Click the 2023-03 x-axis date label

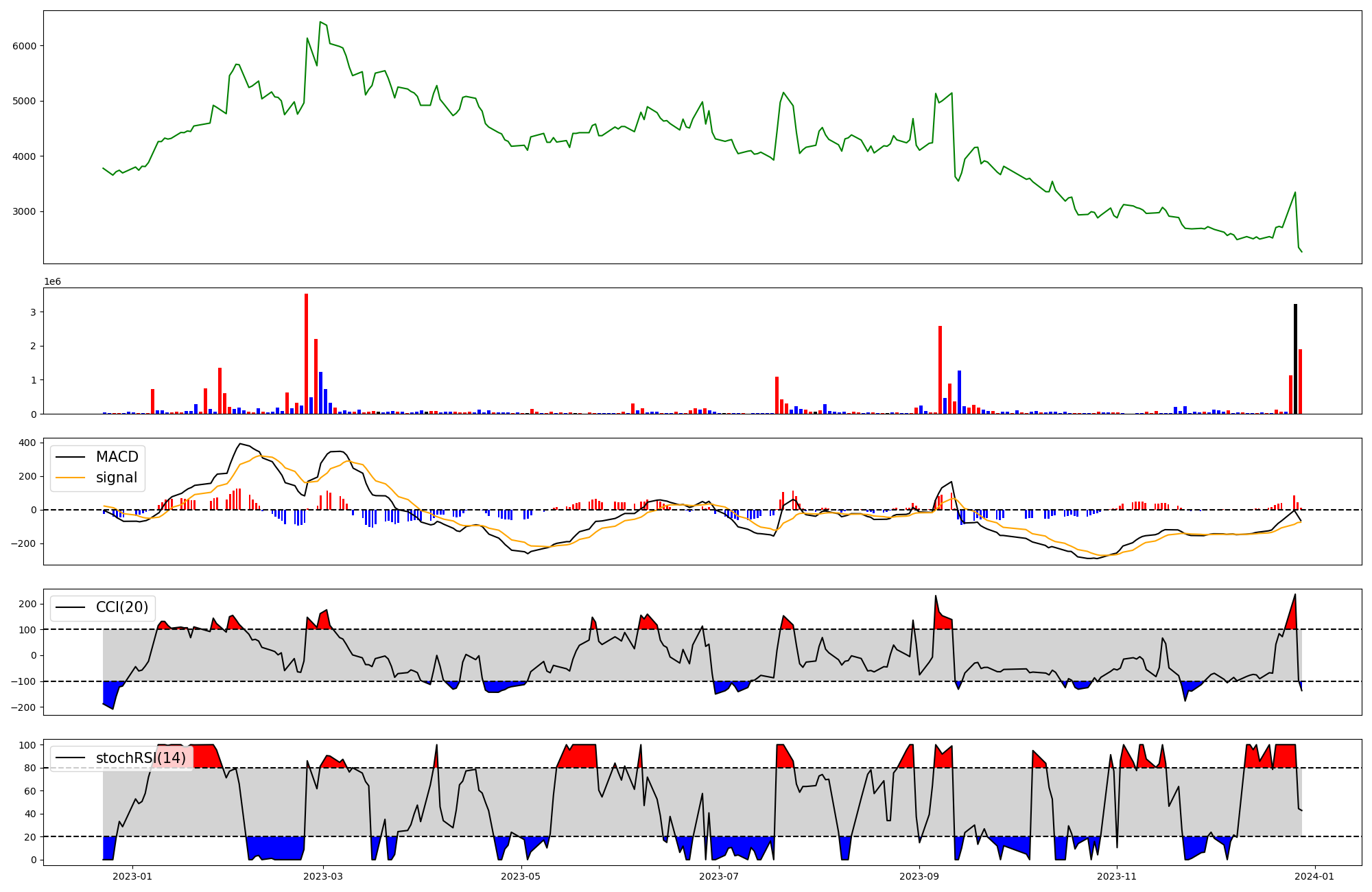[x=322, y=876]
